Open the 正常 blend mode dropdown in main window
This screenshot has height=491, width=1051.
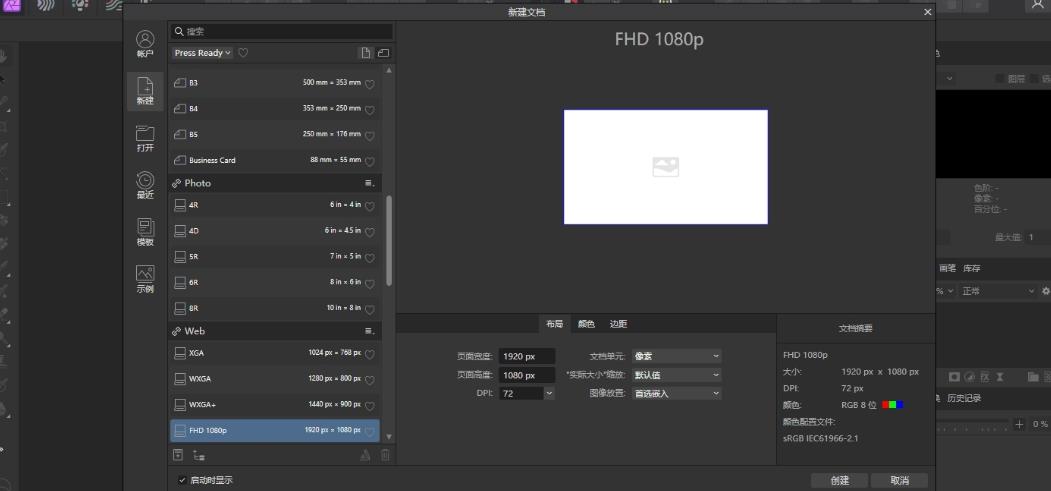999,291
